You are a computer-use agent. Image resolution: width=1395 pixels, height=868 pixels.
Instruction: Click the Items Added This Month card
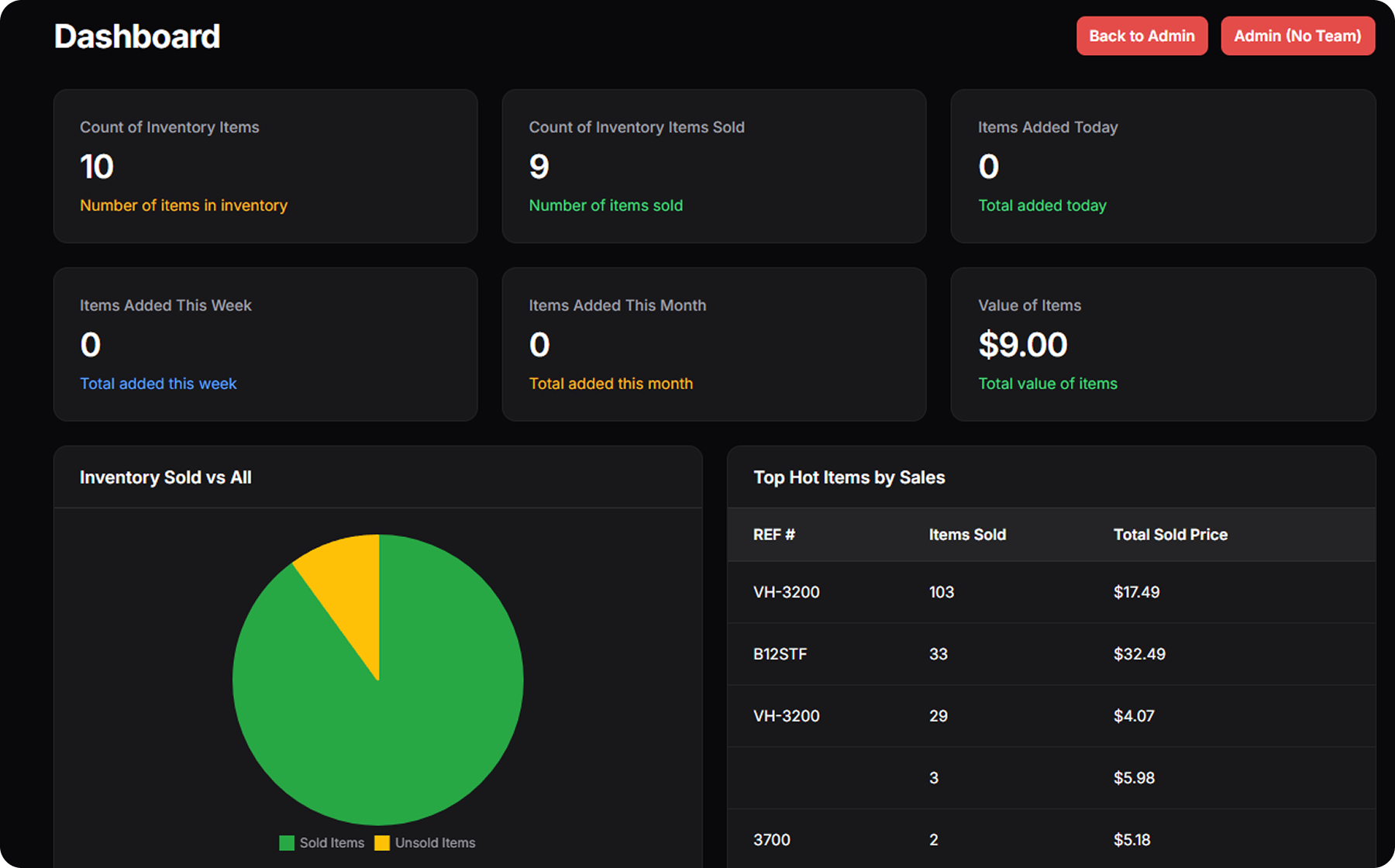pyautogui.click(x=714, y=344)
